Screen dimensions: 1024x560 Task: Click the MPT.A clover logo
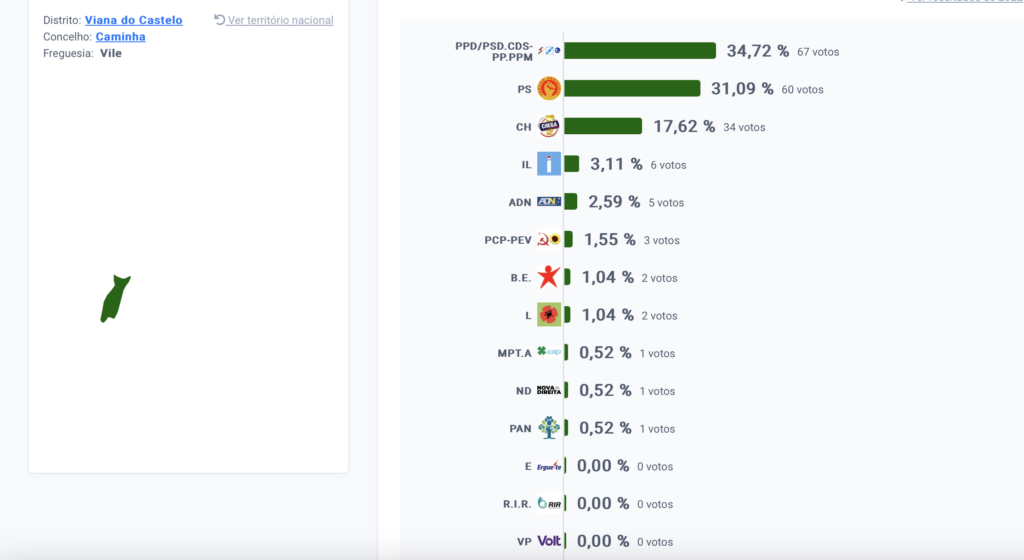point(549,352)
